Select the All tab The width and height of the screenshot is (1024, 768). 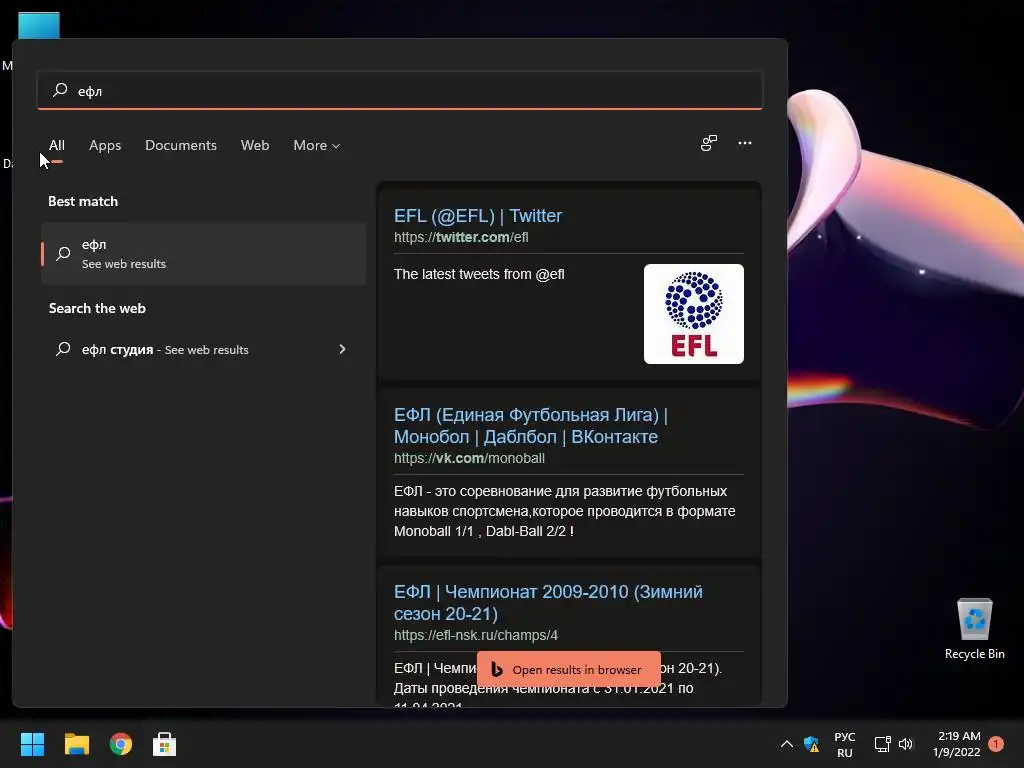(57, 145)
